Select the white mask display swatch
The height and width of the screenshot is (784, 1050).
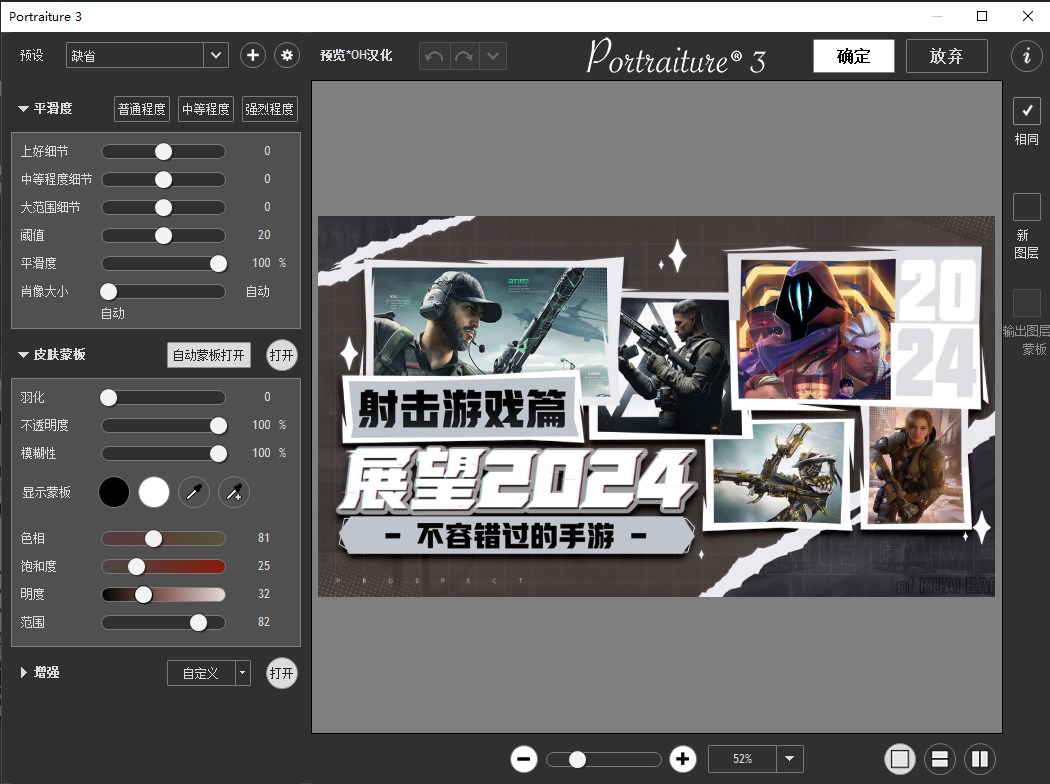pyautogui.click(x=153, y=492)
